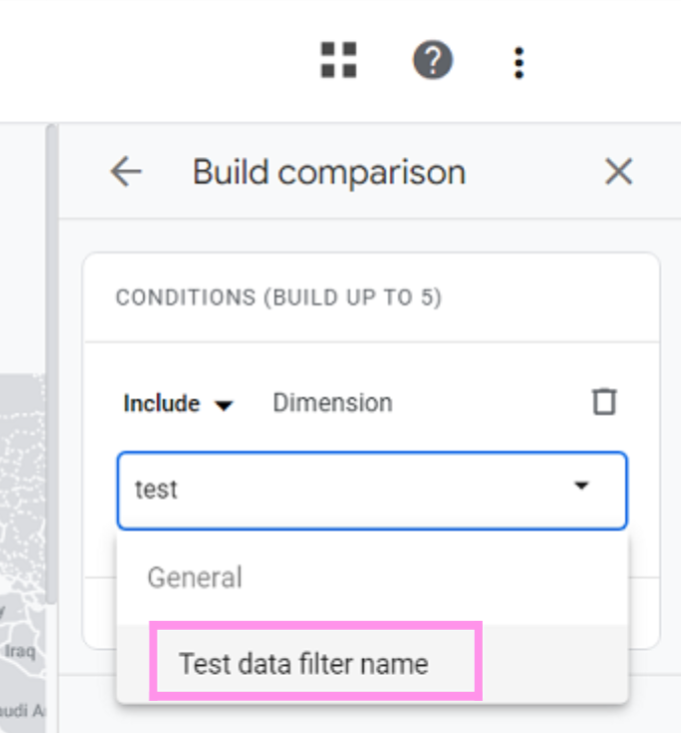Click the General group header
The width and height of the screenshot is (681, 733).
point(195,578)
